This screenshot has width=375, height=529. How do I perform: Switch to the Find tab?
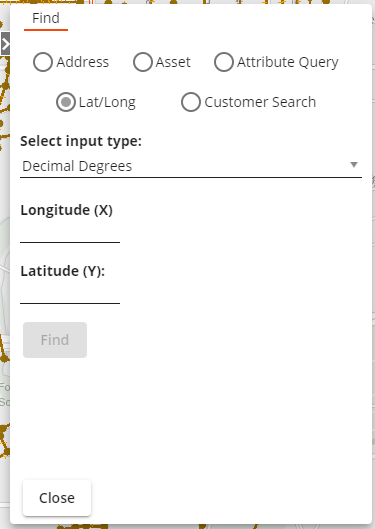coord(46,19)
